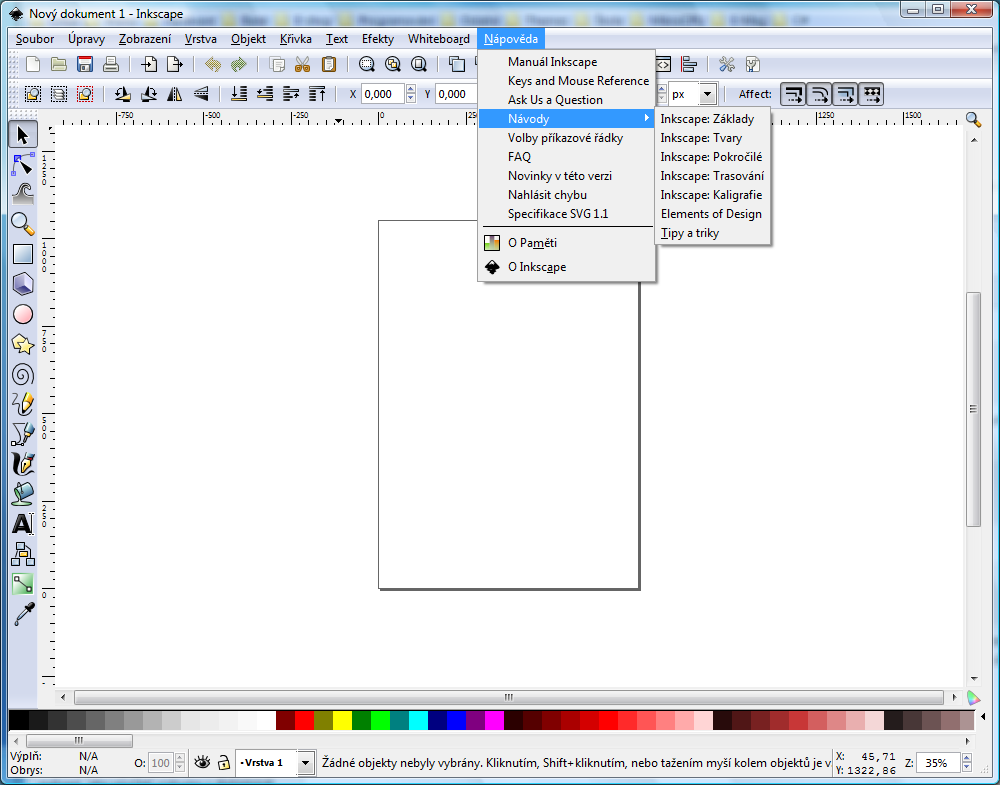The image size is (1000, 785).
Task: Choose Manuál Inkscape from the help menu
Action: pos(566,62)
